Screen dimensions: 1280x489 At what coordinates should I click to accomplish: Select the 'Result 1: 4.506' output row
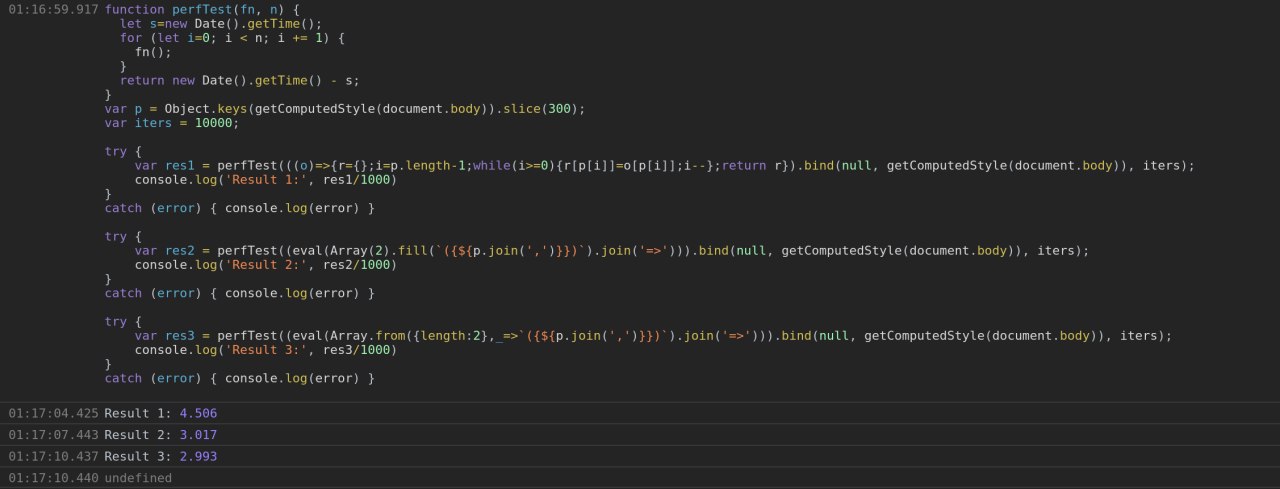pyautogui.click(x=640, y=413)
